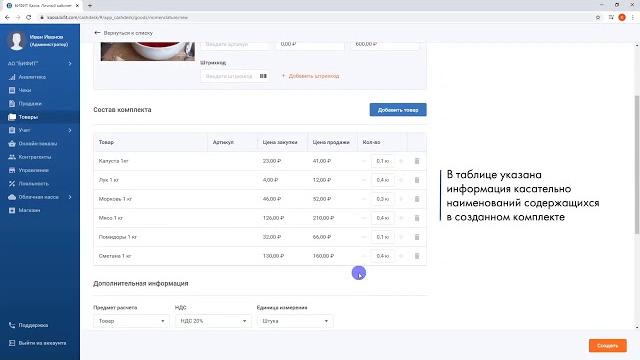Click the 0,00 ₽ price field
Viewport: 640px width, 360px height.
click(310, 44)
